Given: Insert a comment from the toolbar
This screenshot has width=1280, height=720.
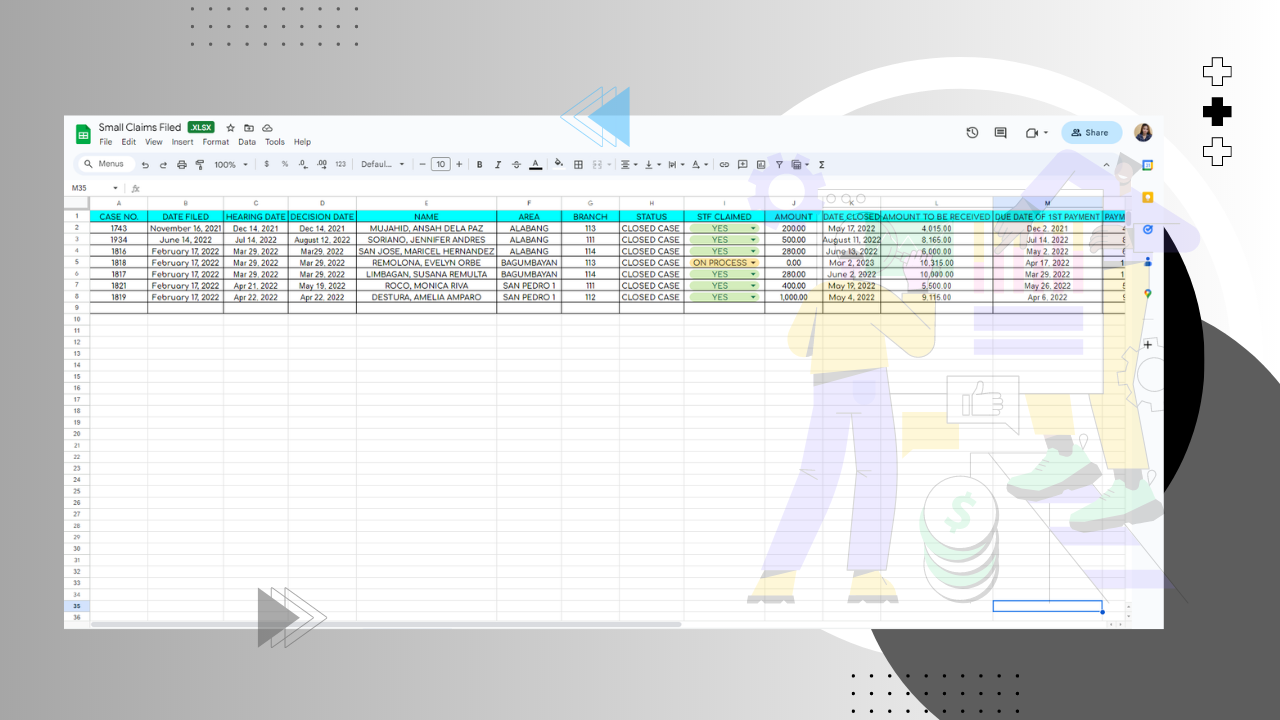Looking at the screenshot, I should coord(743,164).
